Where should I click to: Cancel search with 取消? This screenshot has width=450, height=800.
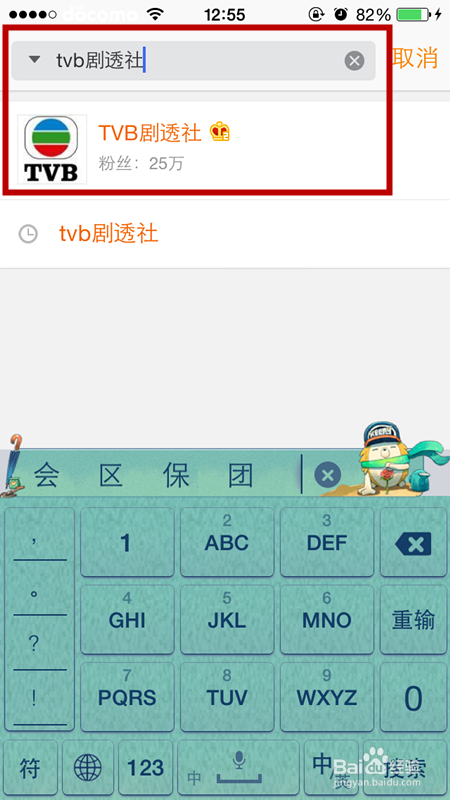416,58
